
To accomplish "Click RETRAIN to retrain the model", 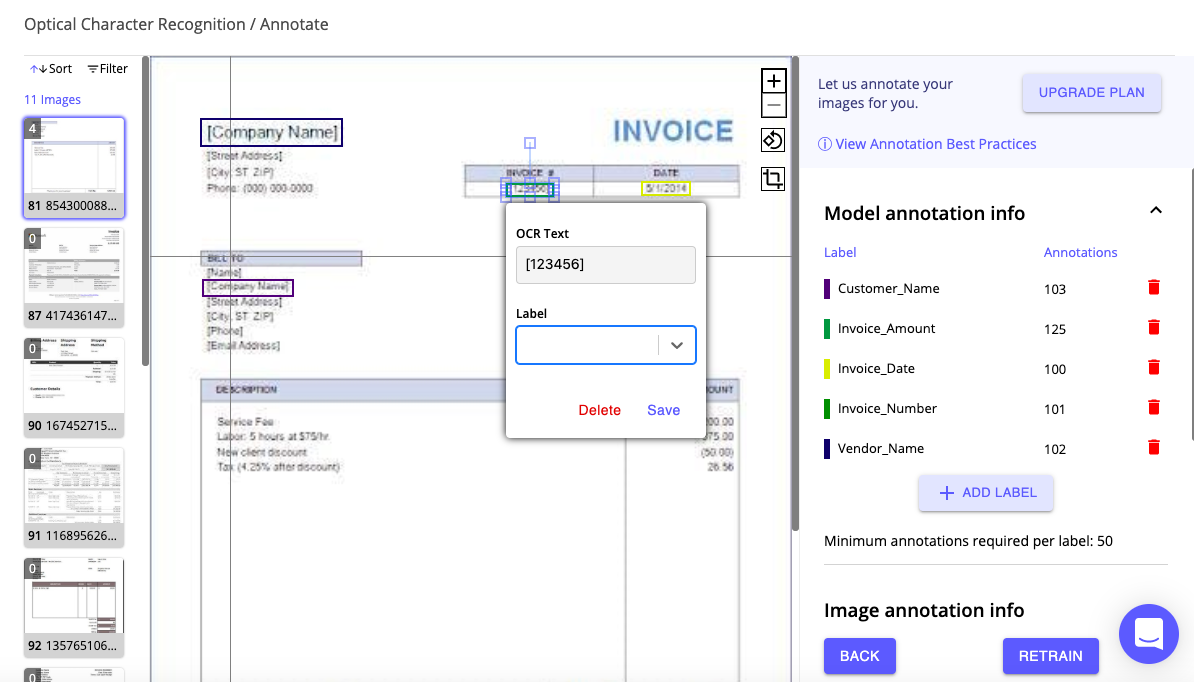I will 1051,656.
